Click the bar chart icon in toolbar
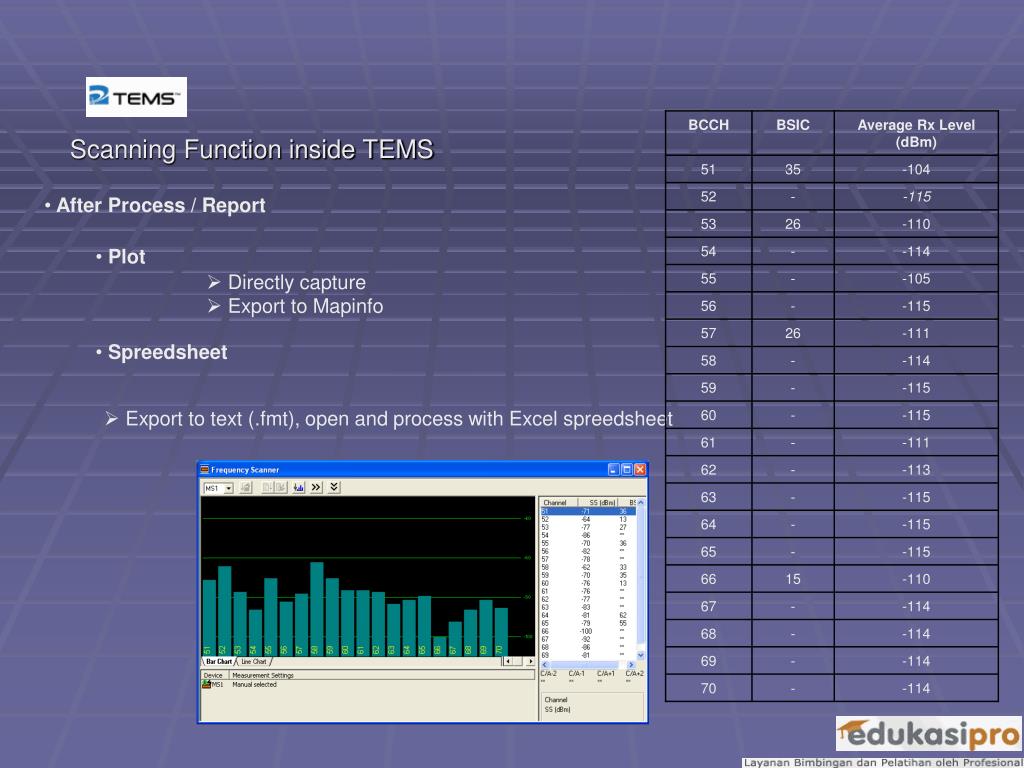 click(298, 488)
